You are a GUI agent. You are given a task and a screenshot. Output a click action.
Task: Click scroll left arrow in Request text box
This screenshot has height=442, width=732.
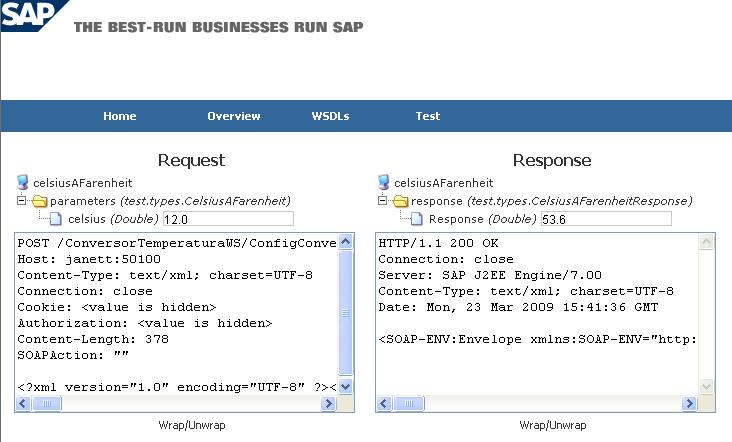tap(23, 403)
